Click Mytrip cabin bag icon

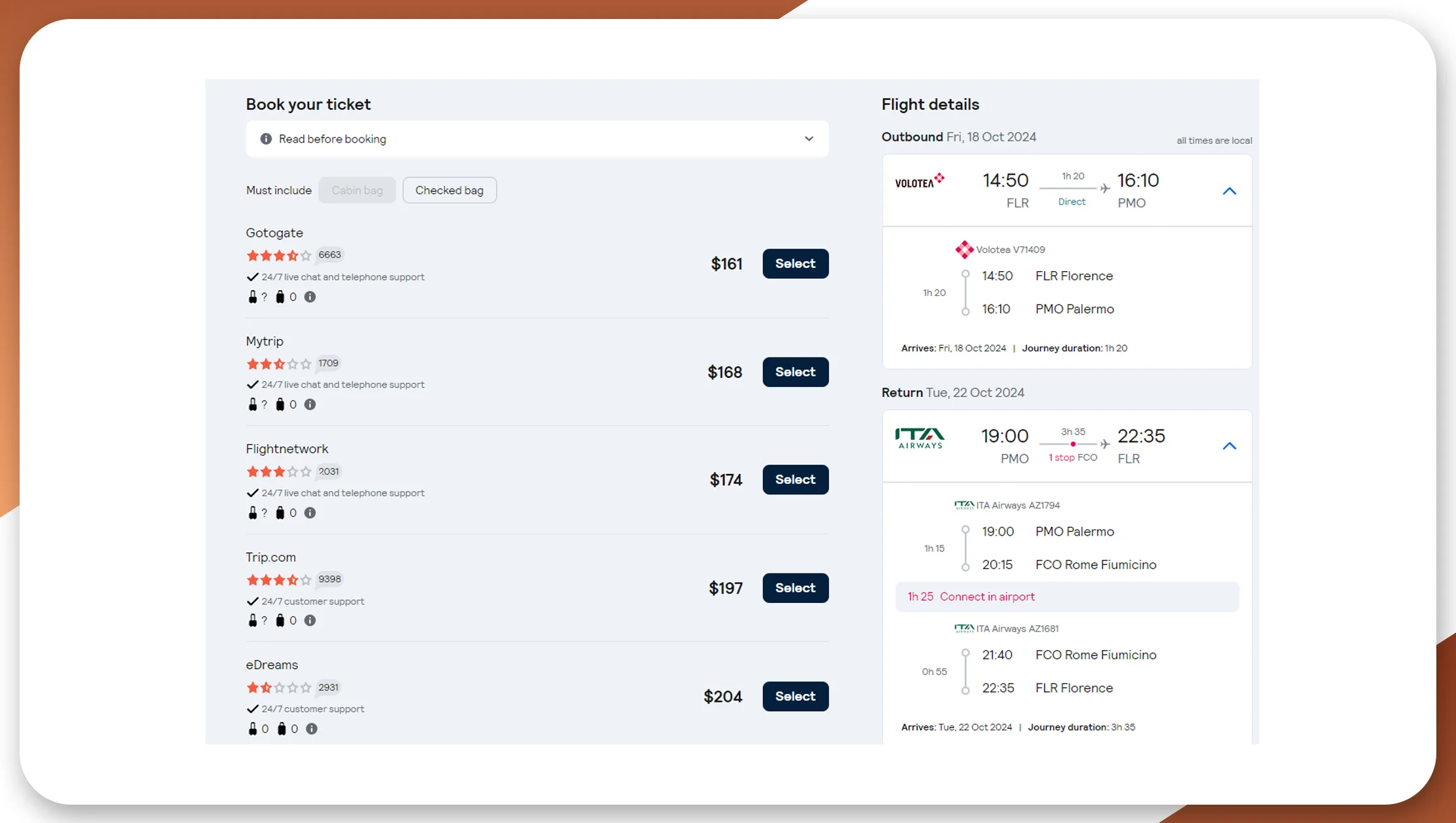[x=253, y=405]
